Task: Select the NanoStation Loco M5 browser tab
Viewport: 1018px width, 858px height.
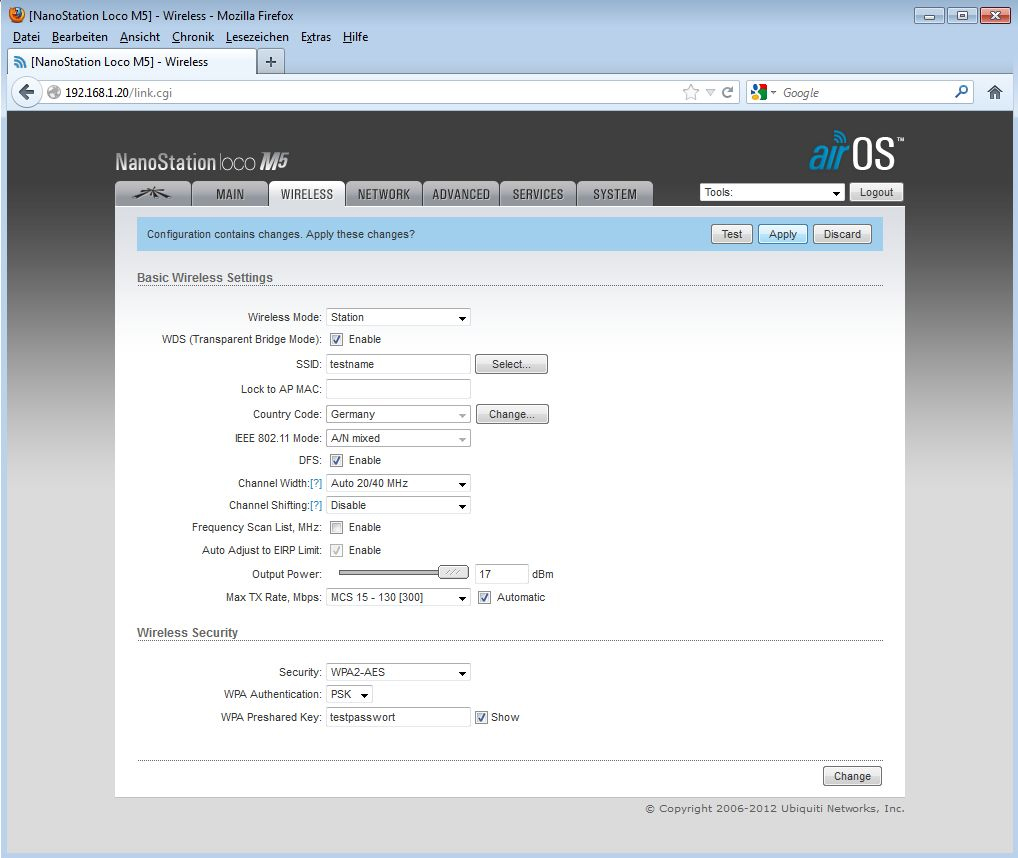Action: click(x=132, y=62)
